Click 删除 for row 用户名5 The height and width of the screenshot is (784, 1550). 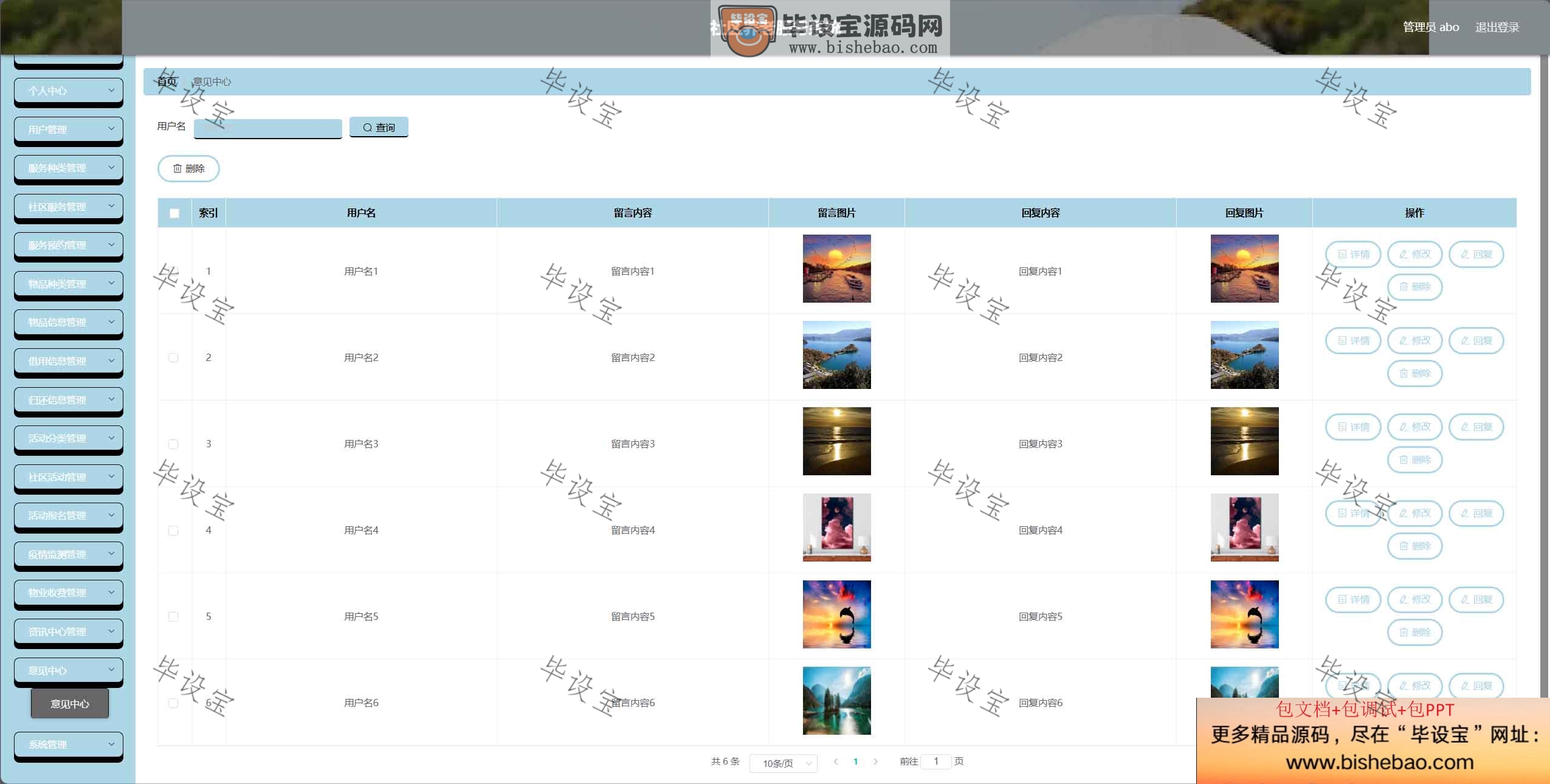[x=1414, y=632]
